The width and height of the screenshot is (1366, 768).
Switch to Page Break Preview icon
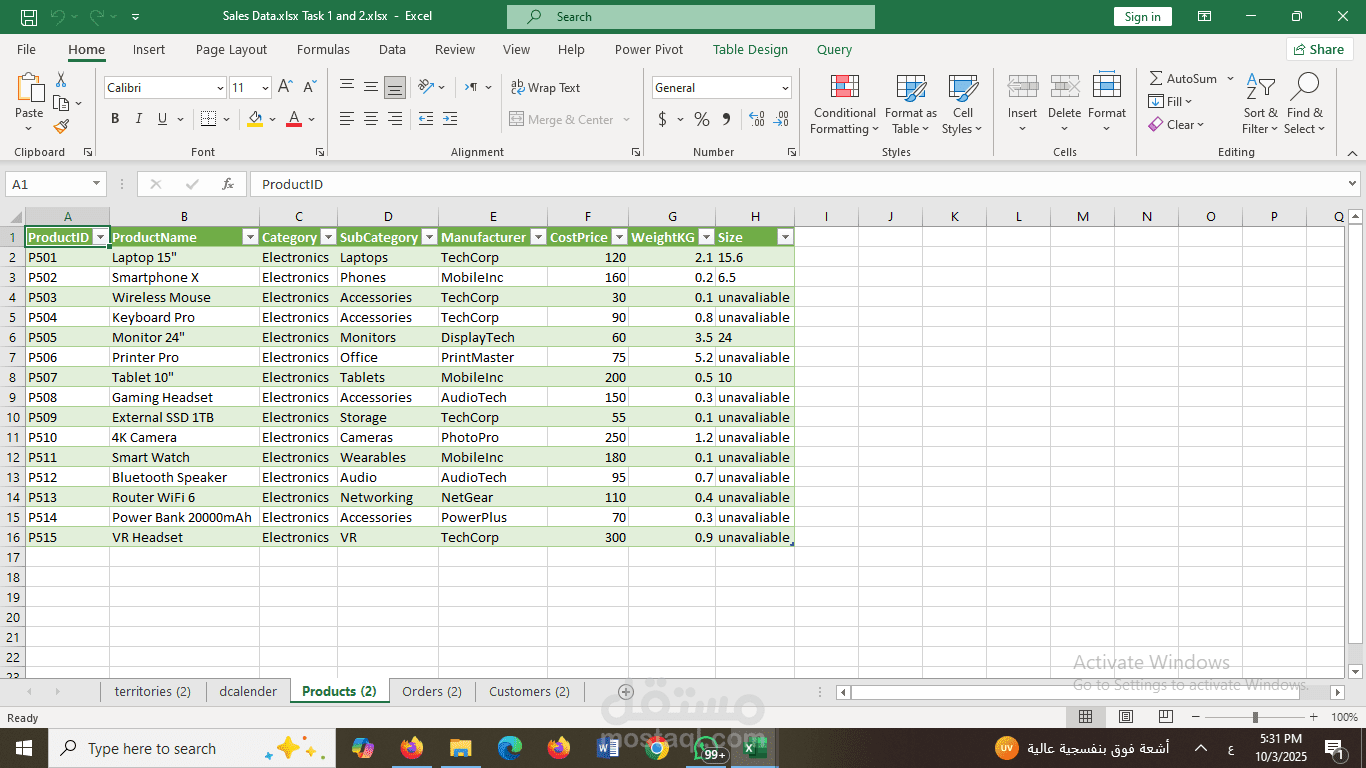click(x=1166, y=717)
